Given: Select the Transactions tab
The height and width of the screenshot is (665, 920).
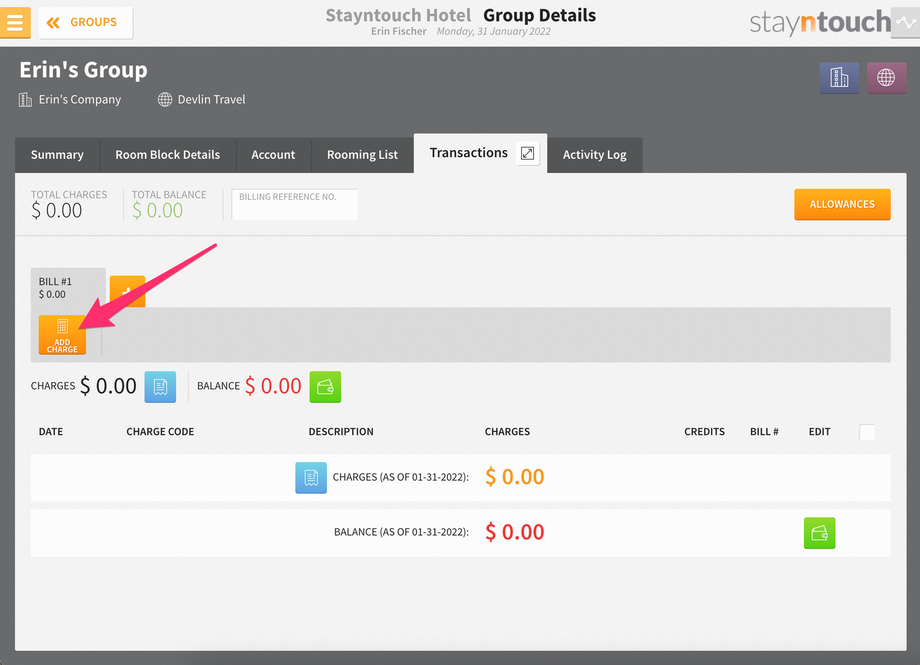Looking at the screenshot, I should pyautogui.click(x=469, y=153).
